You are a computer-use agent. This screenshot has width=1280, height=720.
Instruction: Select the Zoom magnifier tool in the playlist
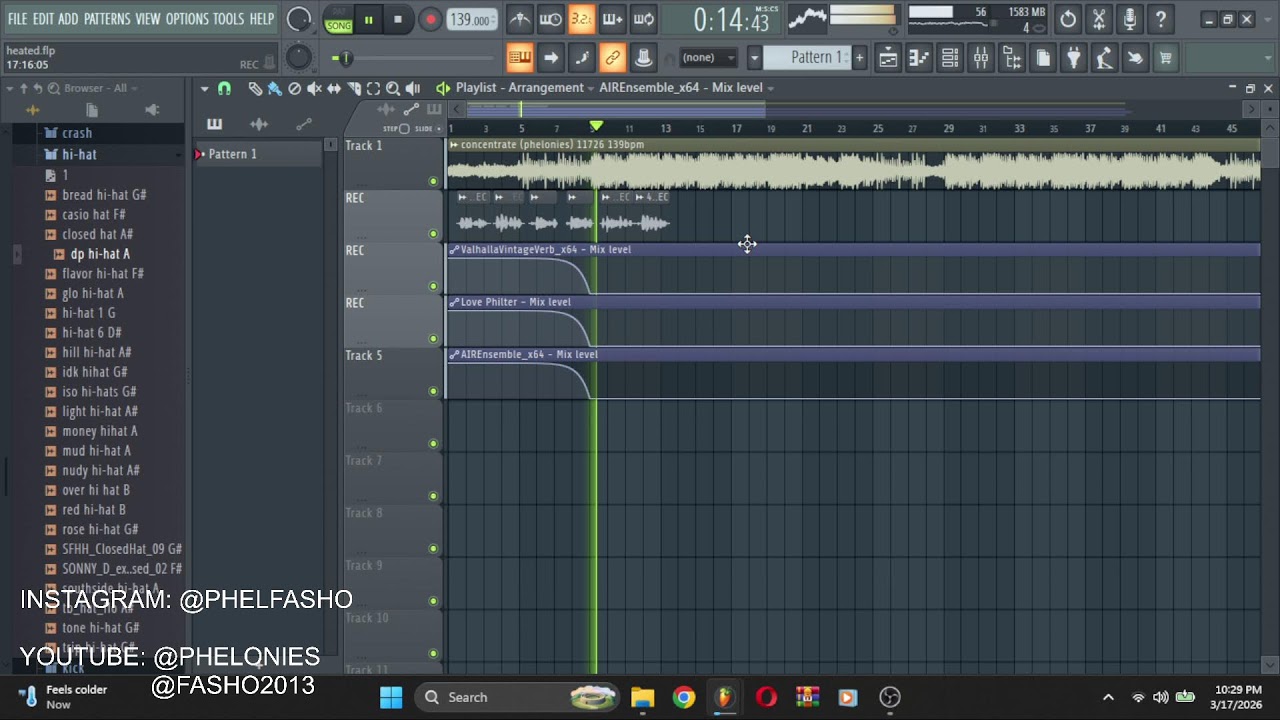click(x=393, y=88)
